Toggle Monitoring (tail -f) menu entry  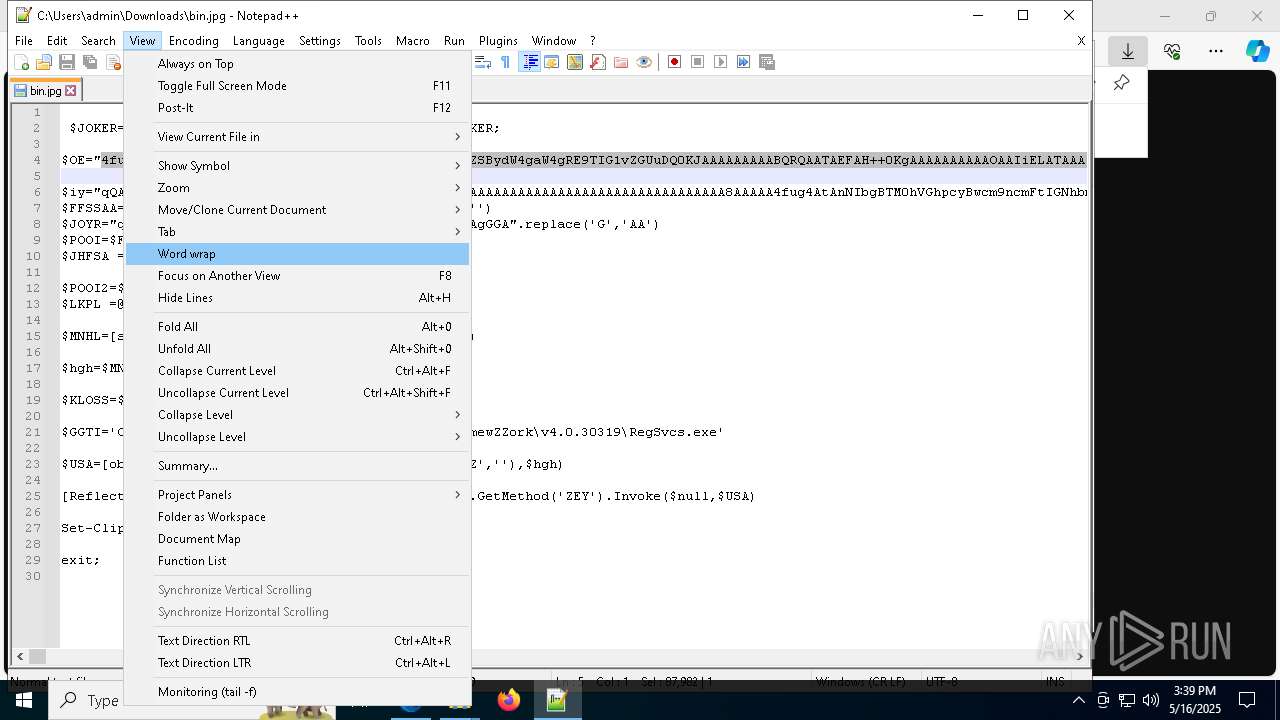pyautogui.click(x=298, y=692)
